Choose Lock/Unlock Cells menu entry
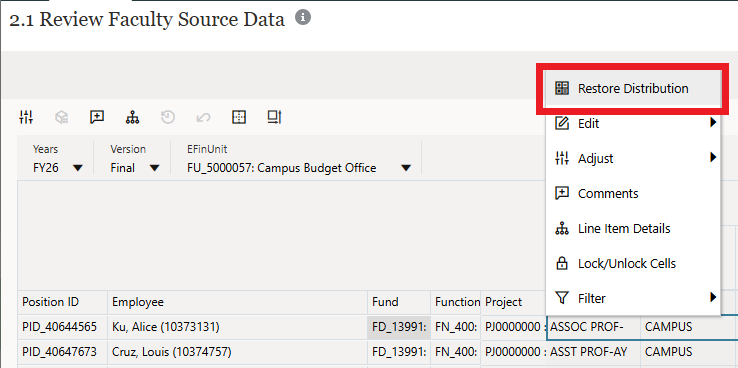738x368 pixels. [633, 264]
